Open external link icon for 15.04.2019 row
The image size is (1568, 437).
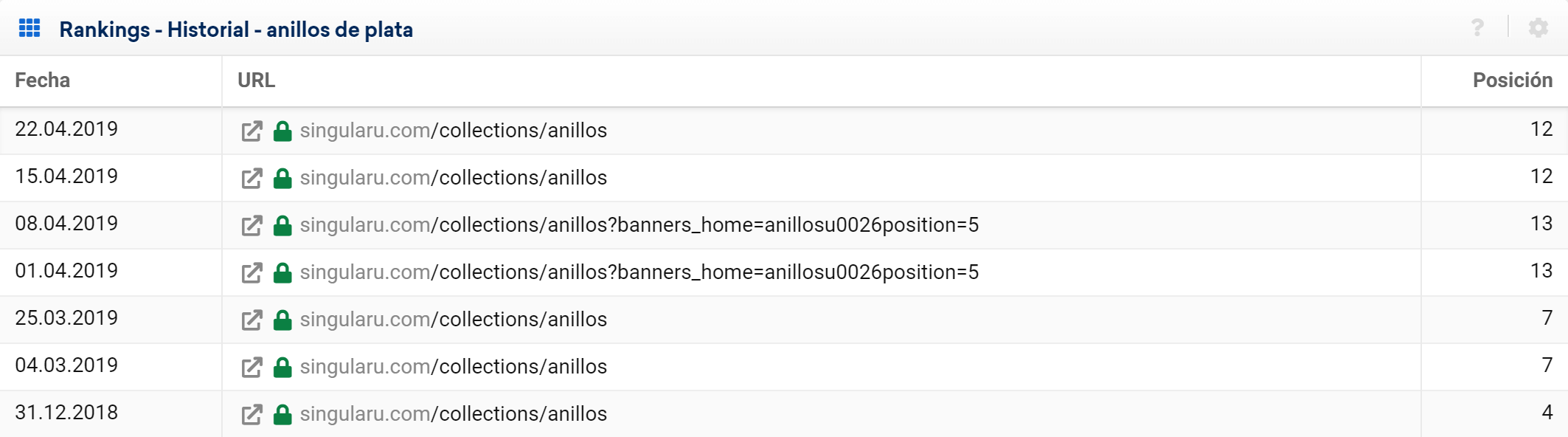tap(251, 179)
